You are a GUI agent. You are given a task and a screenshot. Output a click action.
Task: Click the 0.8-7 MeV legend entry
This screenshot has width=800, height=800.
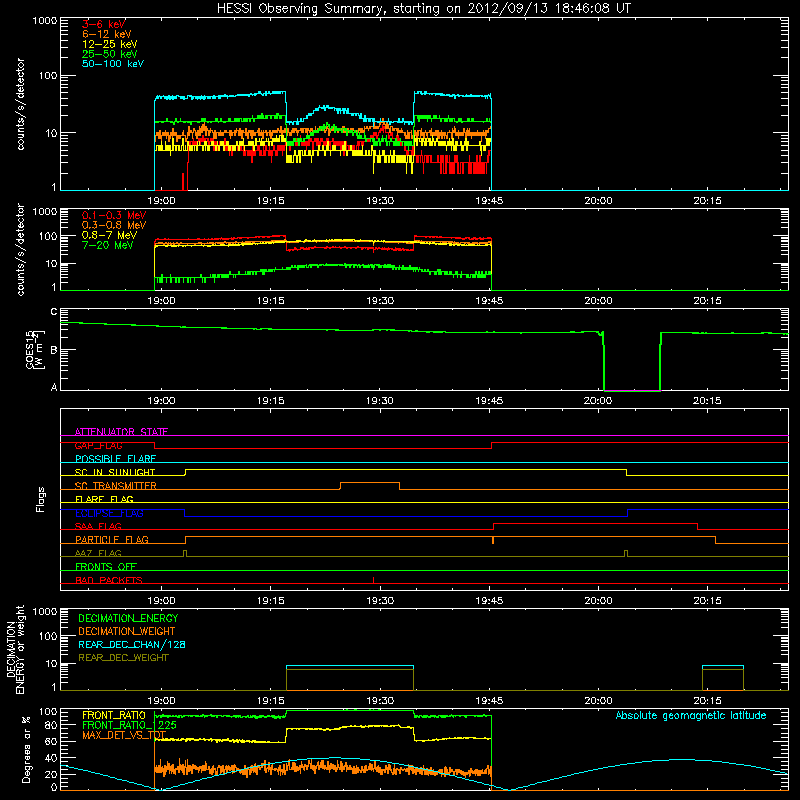pos(109,235)
